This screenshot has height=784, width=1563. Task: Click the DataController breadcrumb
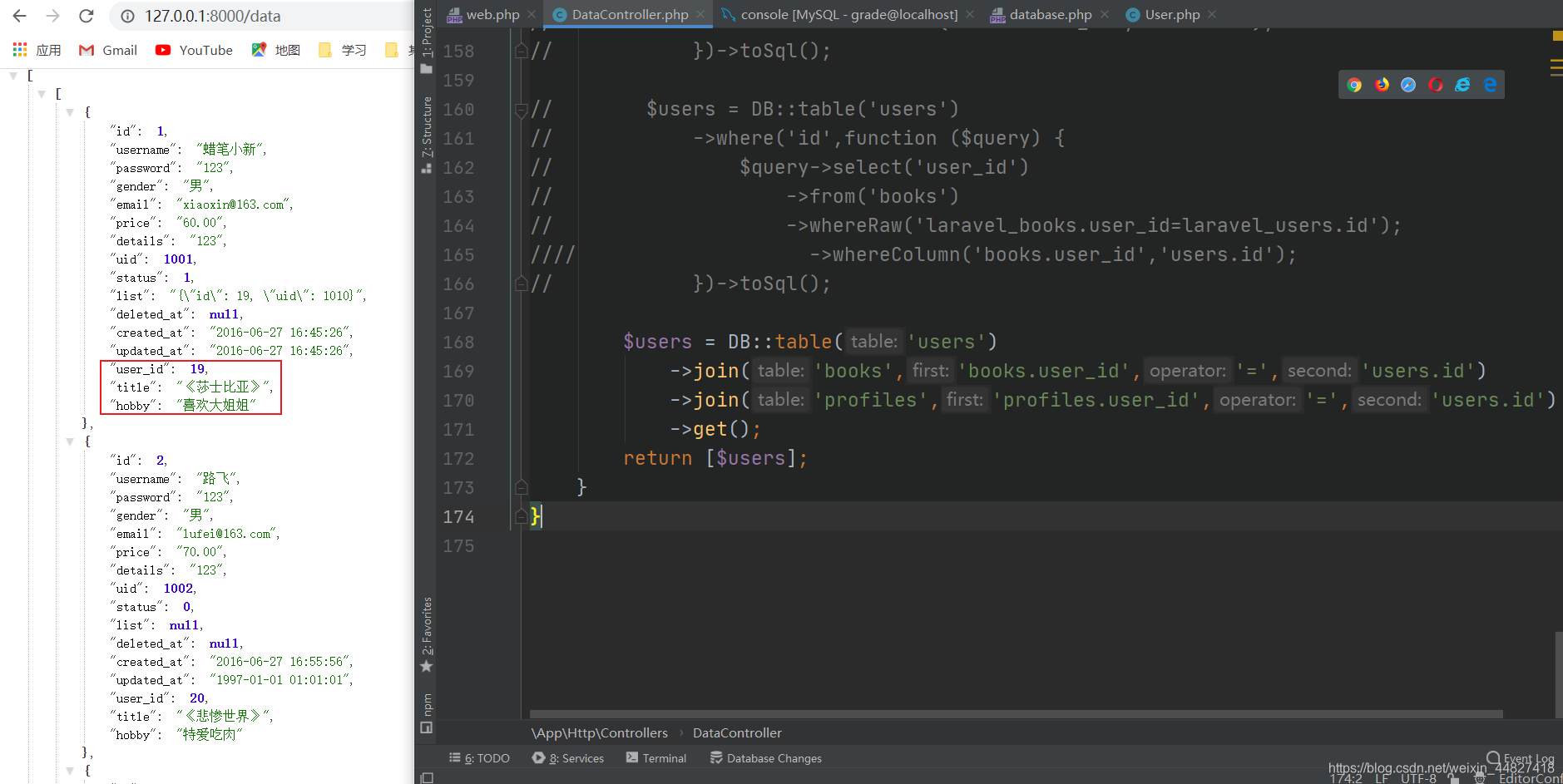[737, 732]
